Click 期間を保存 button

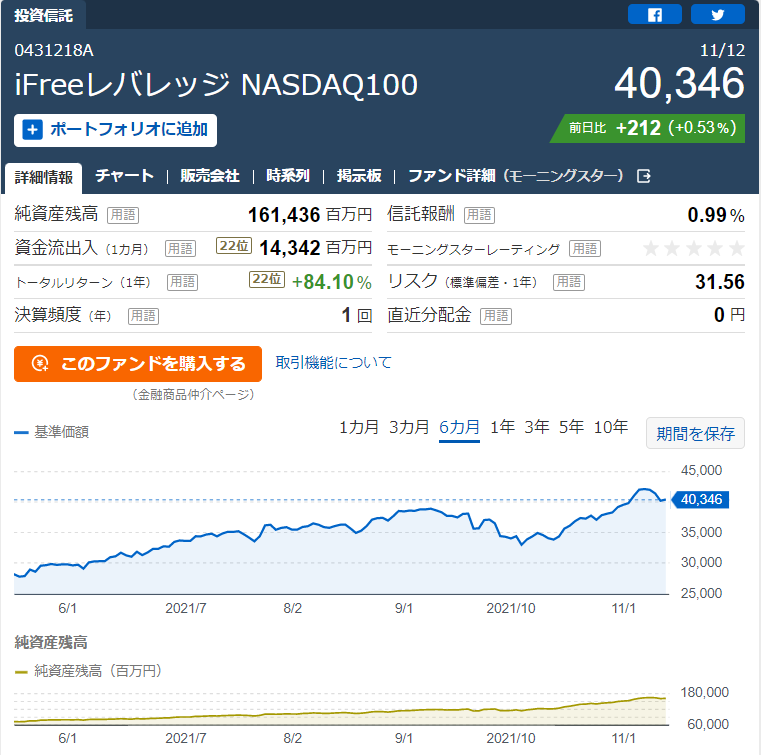pos(695,433)
